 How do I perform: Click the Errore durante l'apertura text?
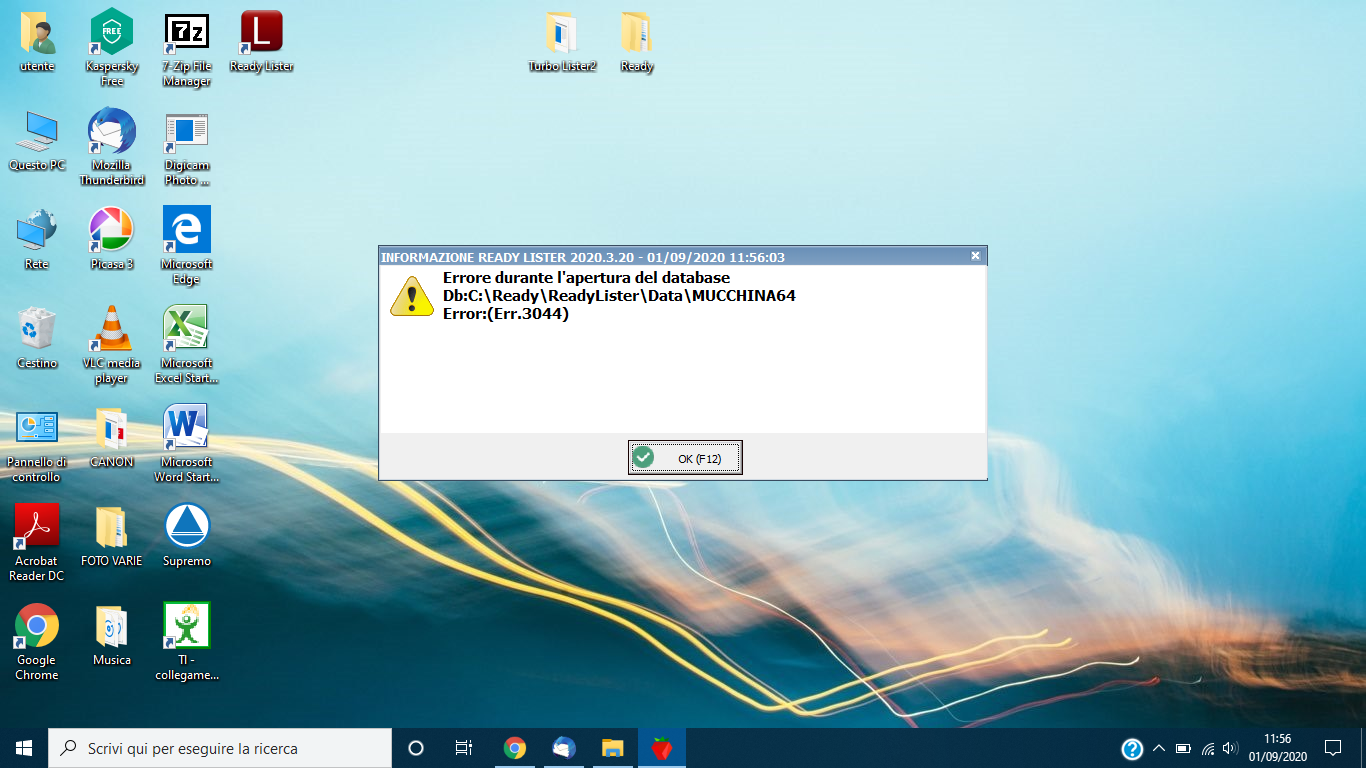pyautogui.click(x=586, y=278)
